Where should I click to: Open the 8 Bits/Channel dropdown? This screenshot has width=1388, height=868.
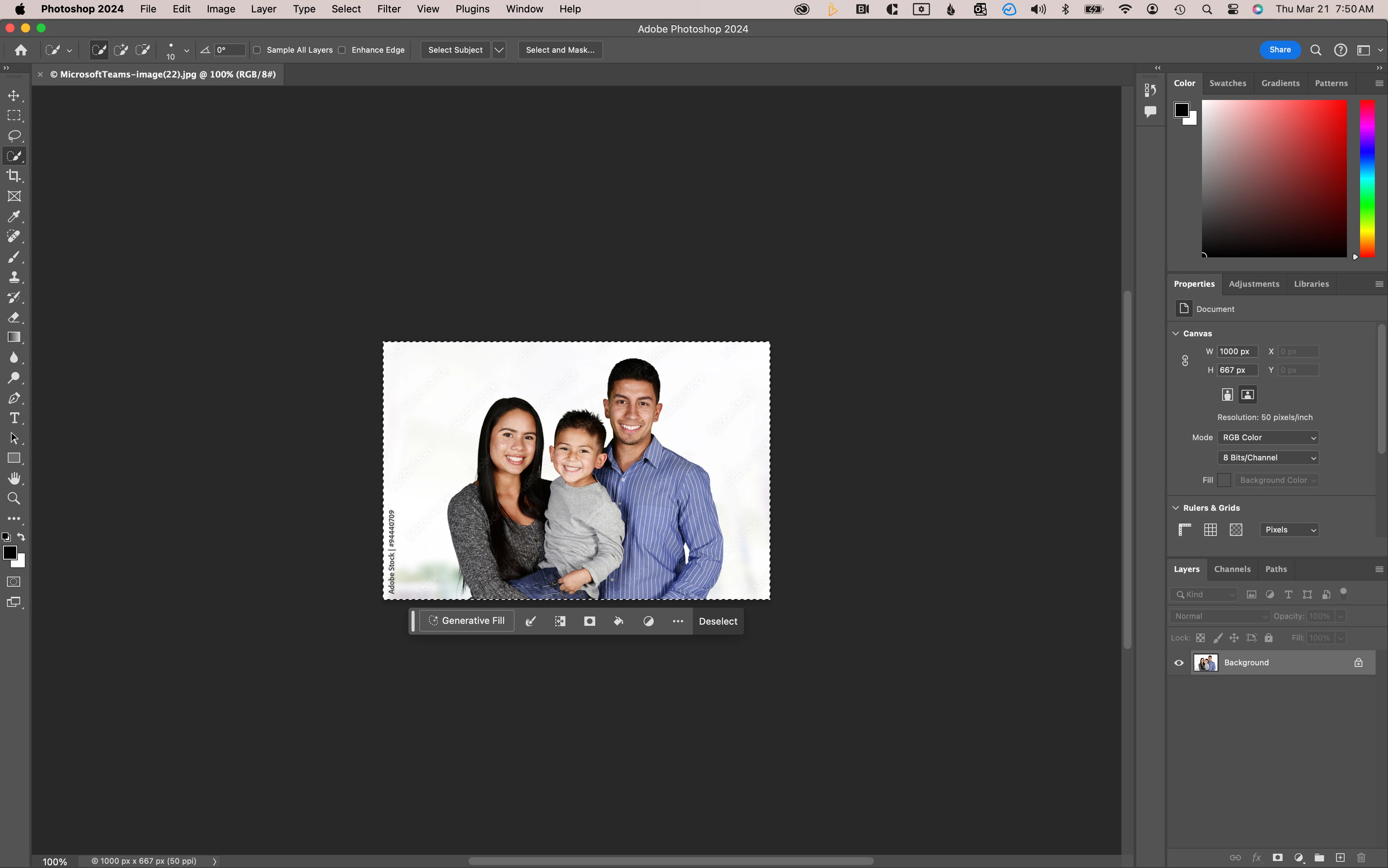(1268, 458)
